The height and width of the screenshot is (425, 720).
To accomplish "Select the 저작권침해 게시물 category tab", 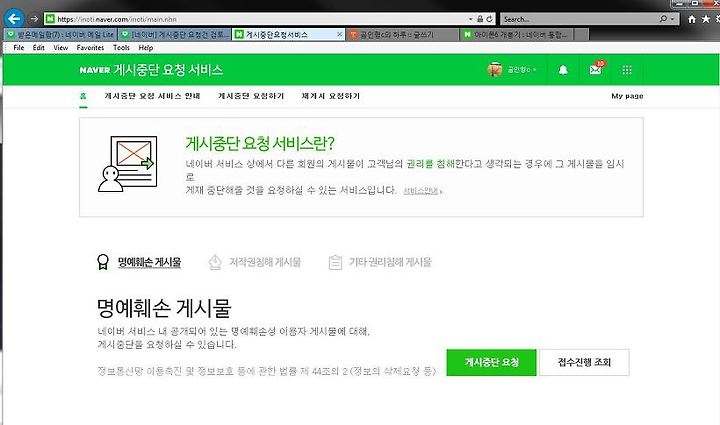I will (265, 263).
